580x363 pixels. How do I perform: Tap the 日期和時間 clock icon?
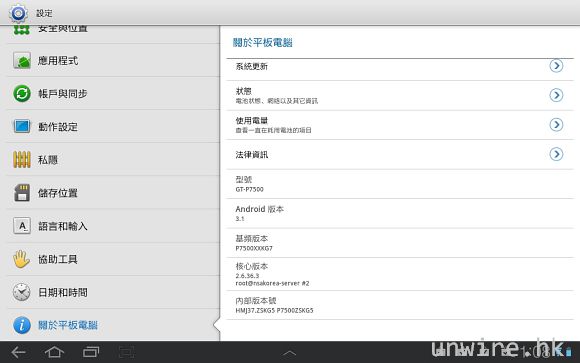click(x=22, y=292)
